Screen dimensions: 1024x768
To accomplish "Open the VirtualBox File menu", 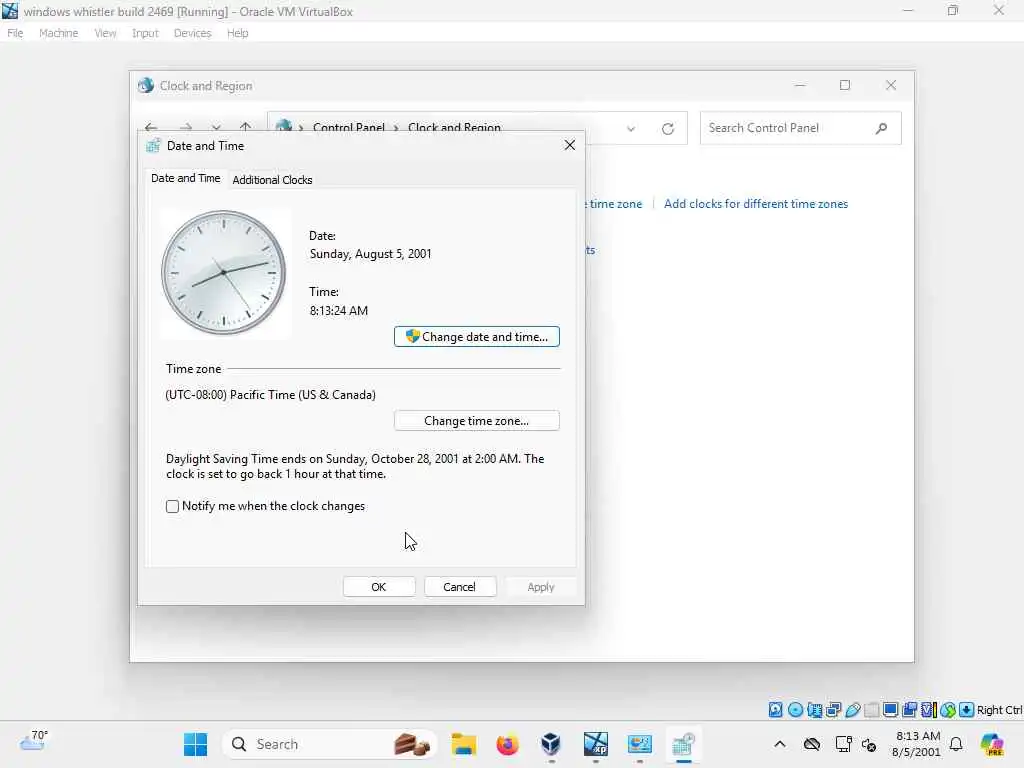I will coord(15,33).
